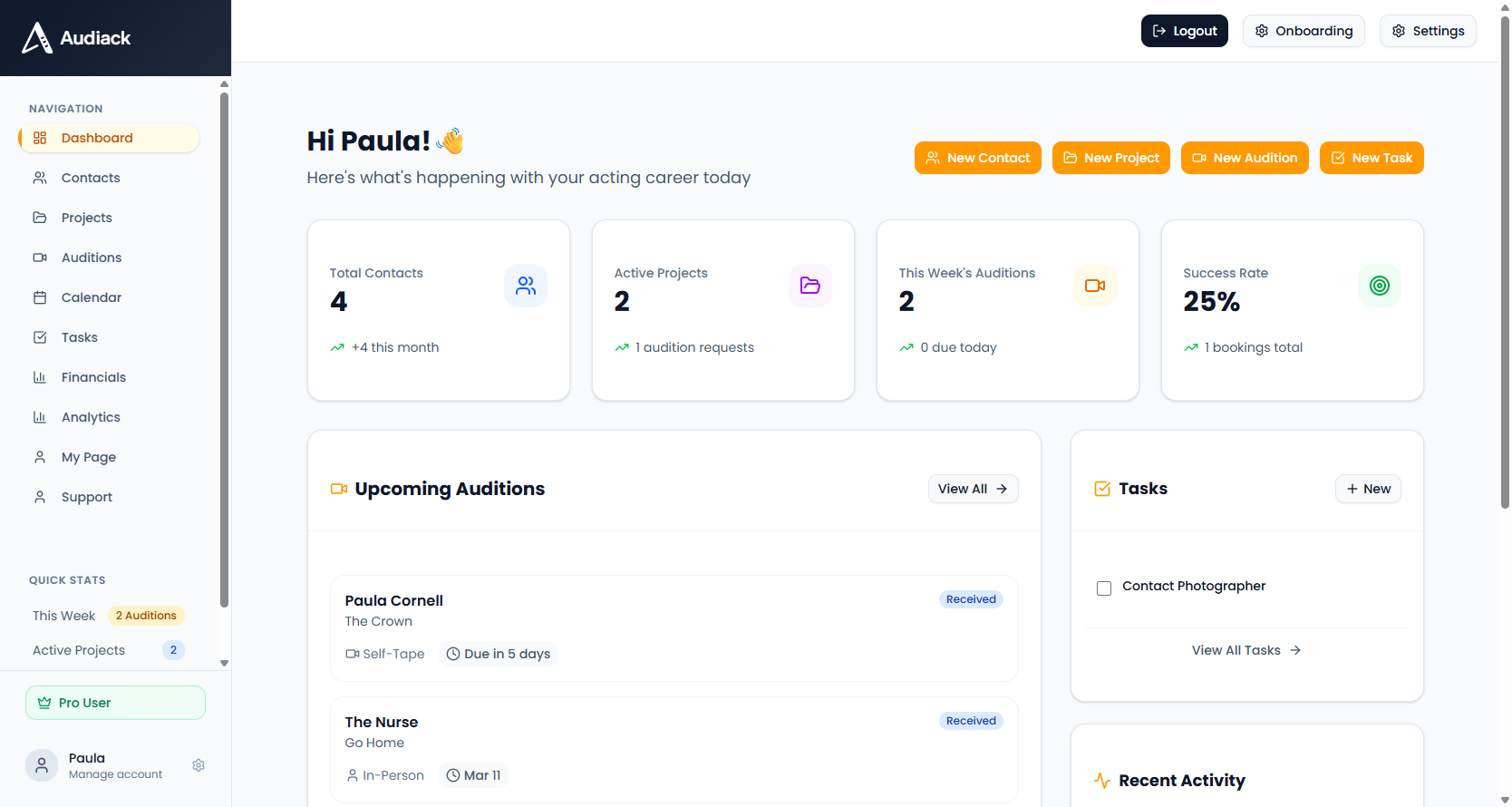
Task: Click the Tasks panel checklist icon
Action: (1102, 489)
